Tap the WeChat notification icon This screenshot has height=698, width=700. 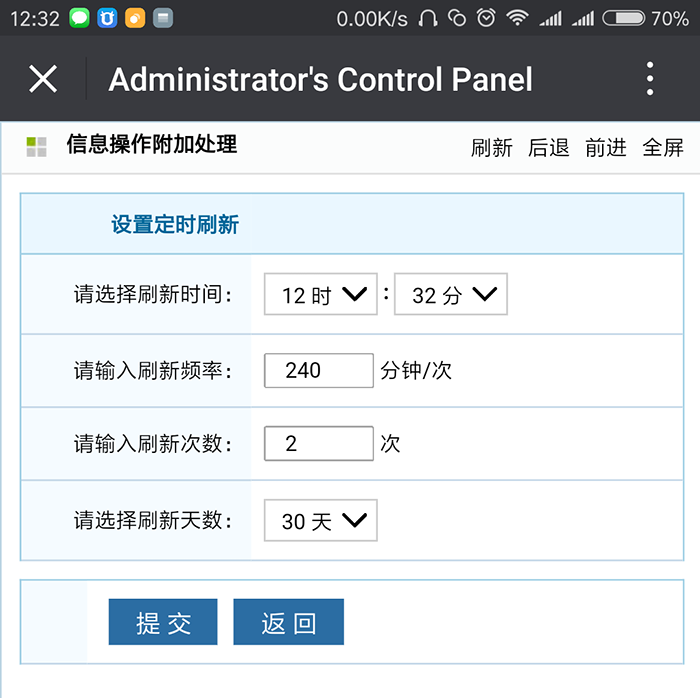click(x=79, y=18)
